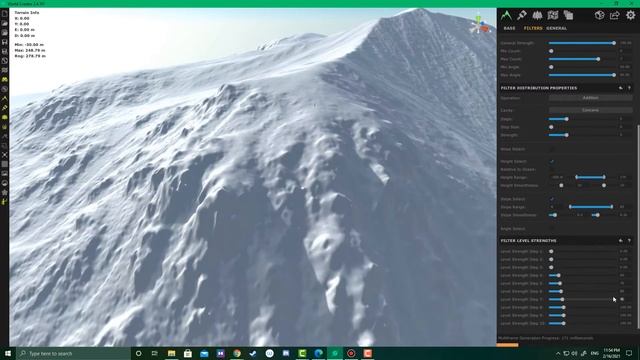Click the Terrain Info heading text
The image size is (640, 360).
pyautogui.click(x=27, y=13)
